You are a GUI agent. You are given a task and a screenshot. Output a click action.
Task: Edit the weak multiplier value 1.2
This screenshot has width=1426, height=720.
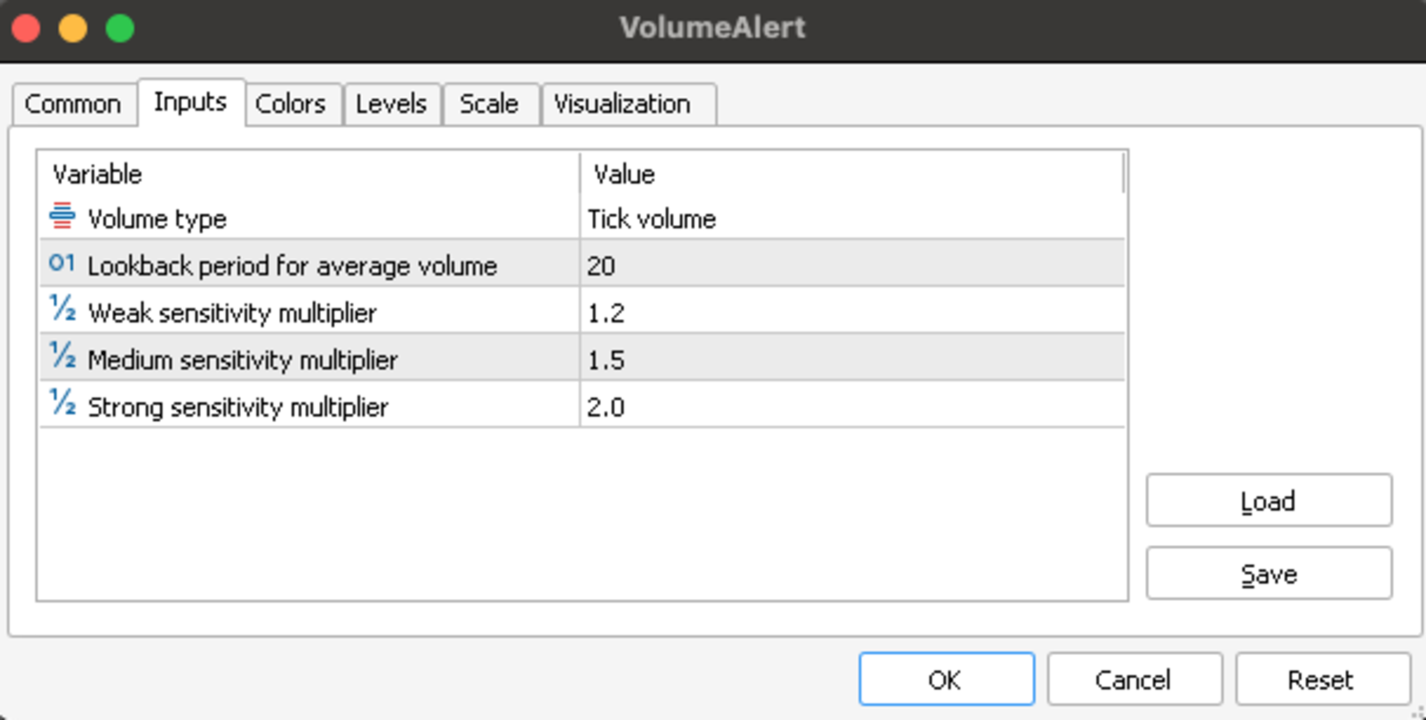pyautogui.click(x=851, y=312)
